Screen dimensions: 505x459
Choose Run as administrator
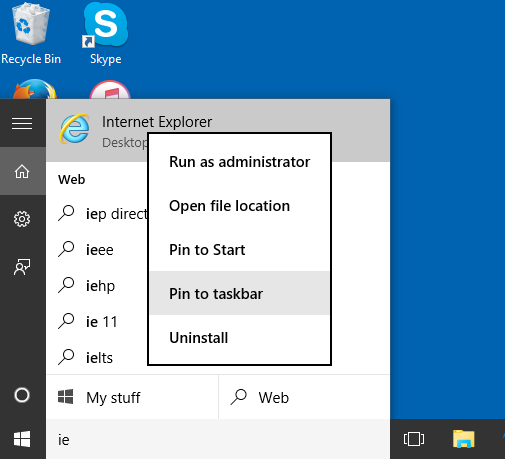(239, 162)
